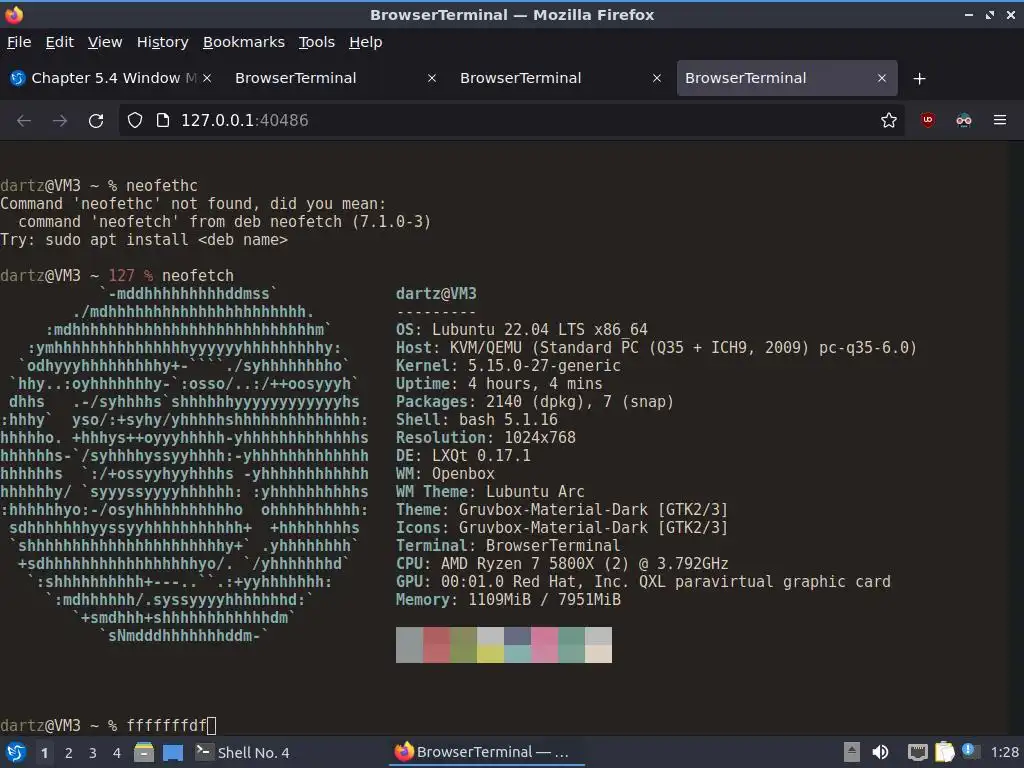Click the gray color block in neofetch palette
The width and height of the screenshot is (1024, 768).
click(409, 645)
